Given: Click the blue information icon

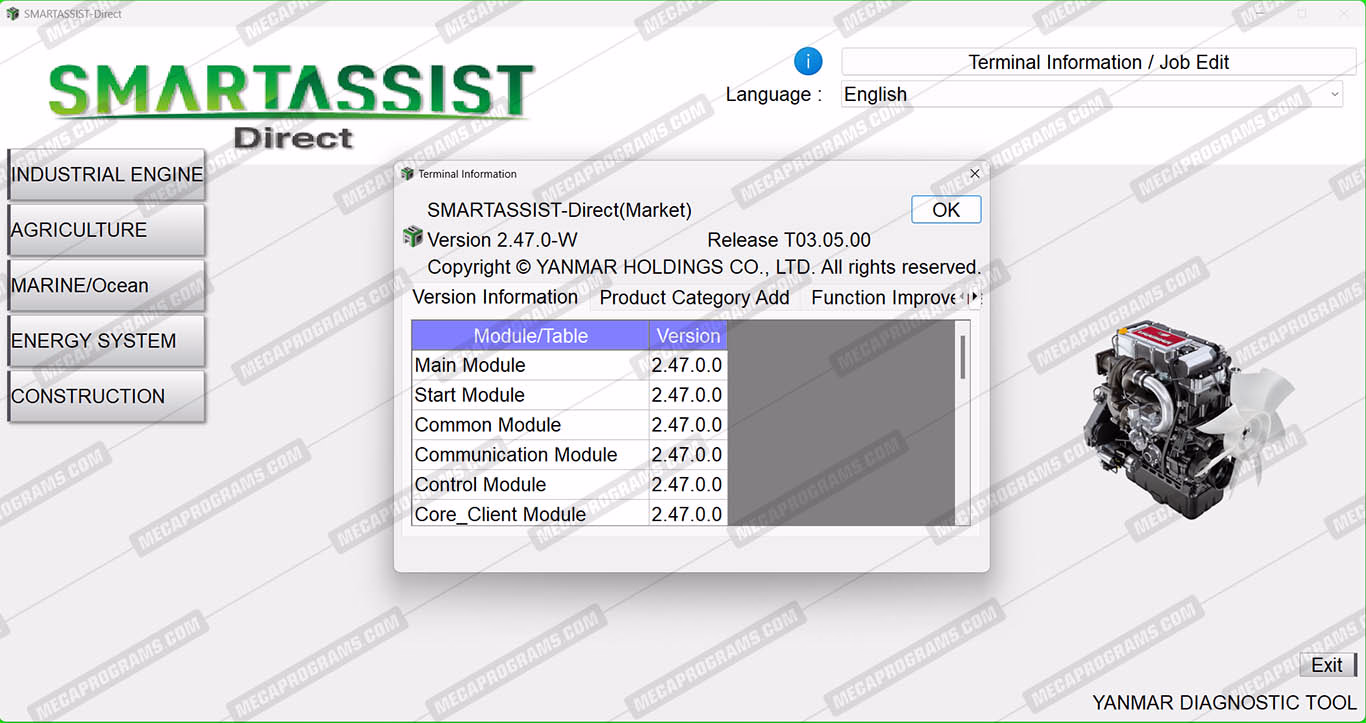Looking at the screenshot, I should click(808, 62).
